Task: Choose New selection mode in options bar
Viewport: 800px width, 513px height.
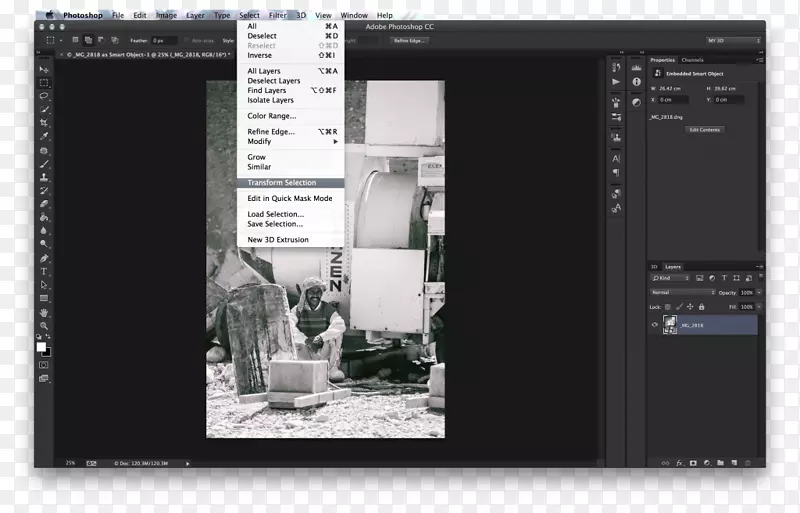Action: coord(76,40)
